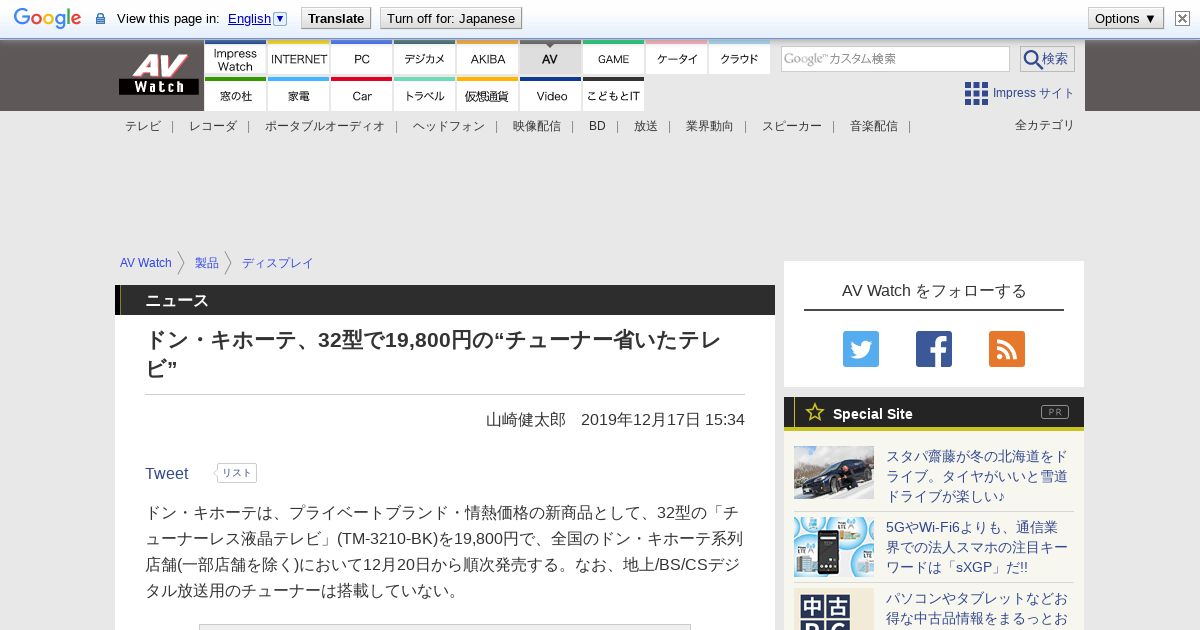Open the Impress サイト link

(x=1034, y=93)
